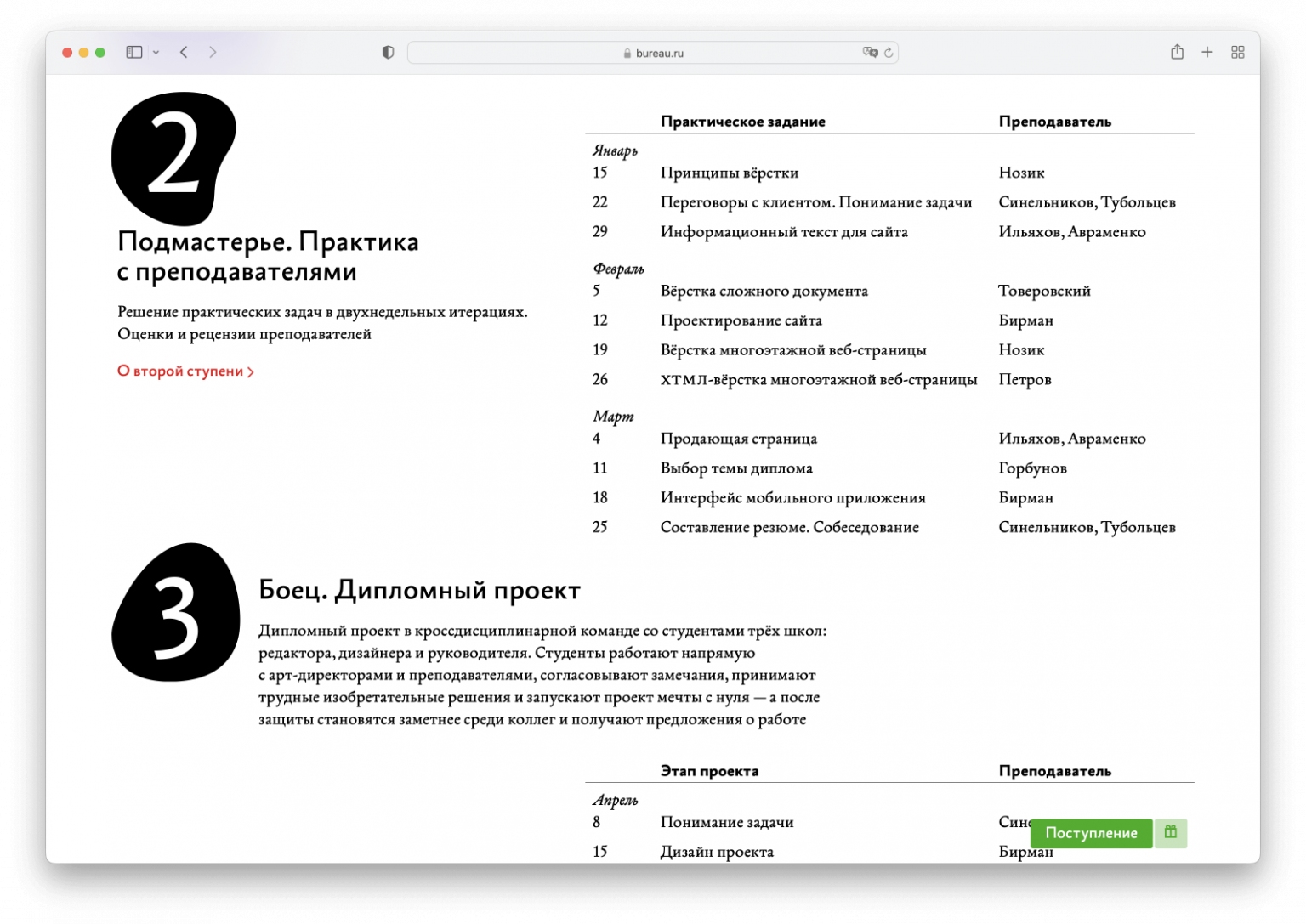The width and height of the screenshot is (1306, 924).
Task: Open the privacy shield report icon
Action: click(388, 53)
